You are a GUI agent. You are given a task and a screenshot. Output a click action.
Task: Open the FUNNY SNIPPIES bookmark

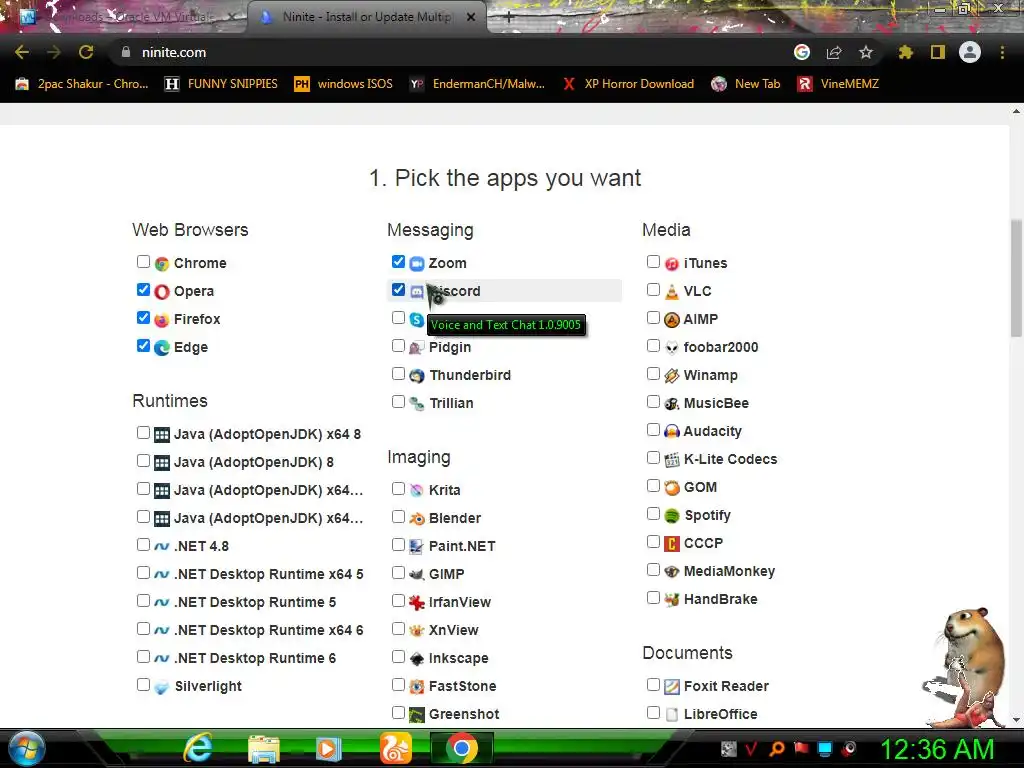(x=221, y=84)
